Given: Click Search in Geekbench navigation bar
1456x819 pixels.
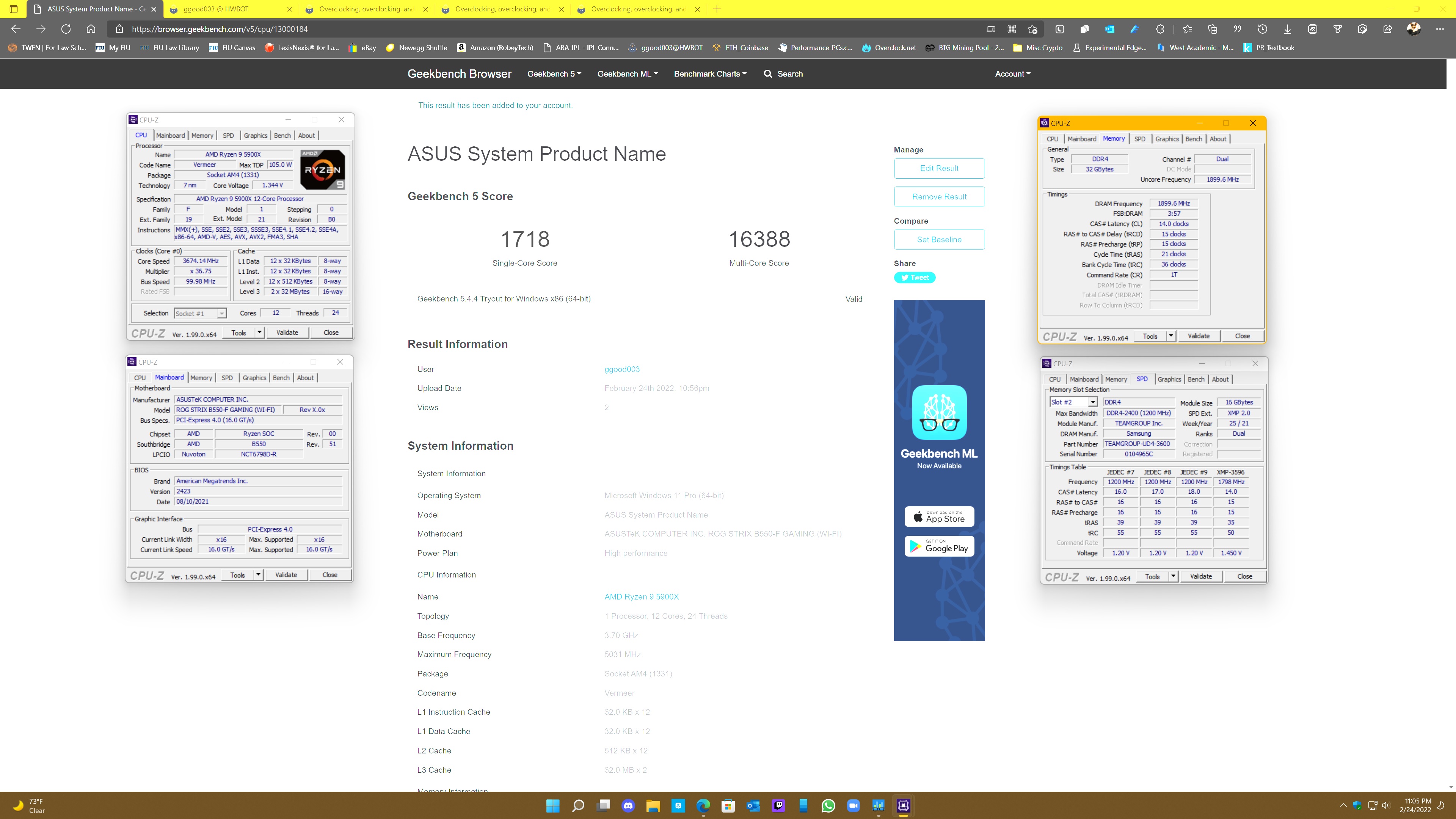Looking at the screenshot, I should (x=783, y=74).
